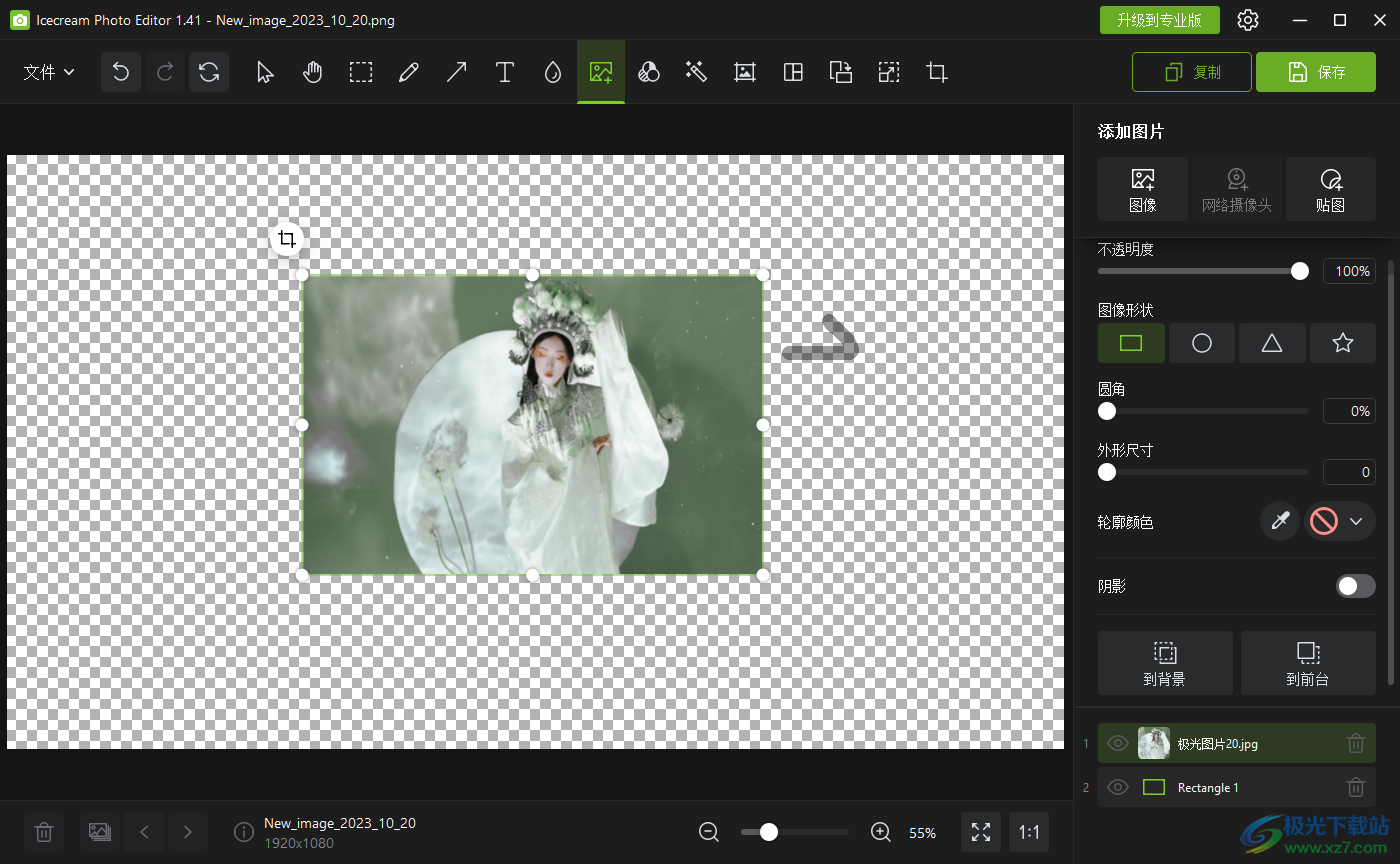Click the crop handle above the image
Image resolution: width=1400 pixels, height=864 pixels.
[287, 239]
